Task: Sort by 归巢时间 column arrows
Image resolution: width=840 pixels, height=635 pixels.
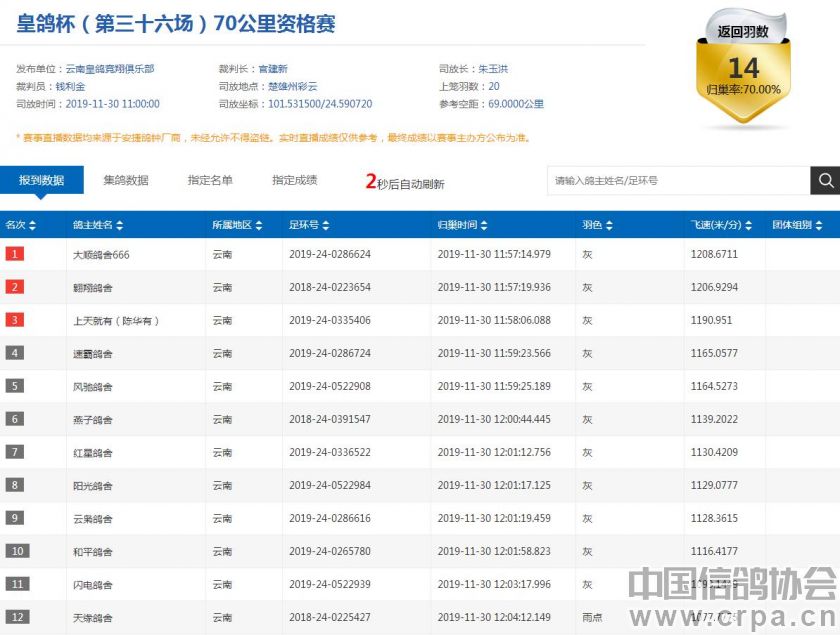Action: 484,225
